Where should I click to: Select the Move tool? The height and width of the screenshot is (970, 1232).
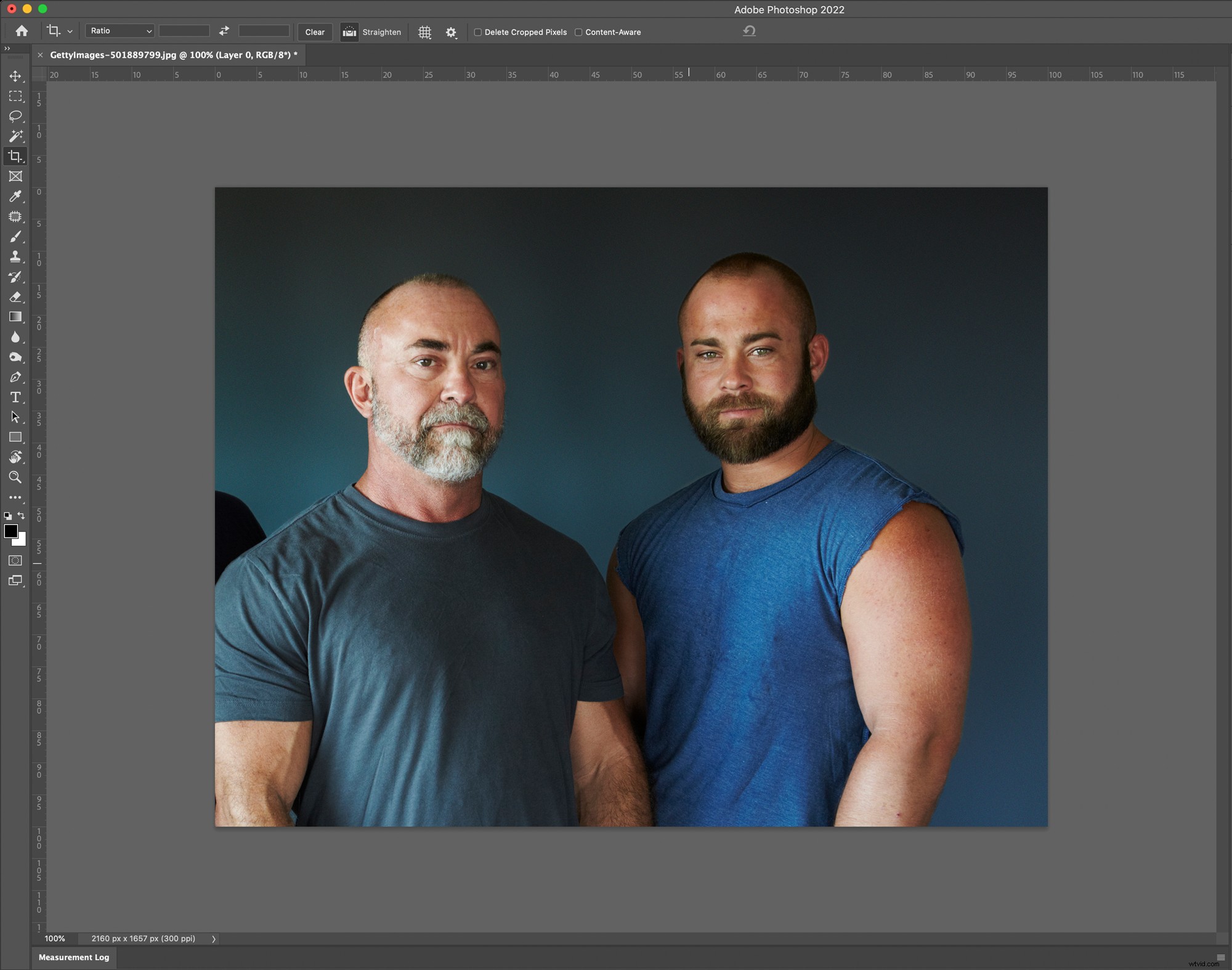click(x=15, y=76)
